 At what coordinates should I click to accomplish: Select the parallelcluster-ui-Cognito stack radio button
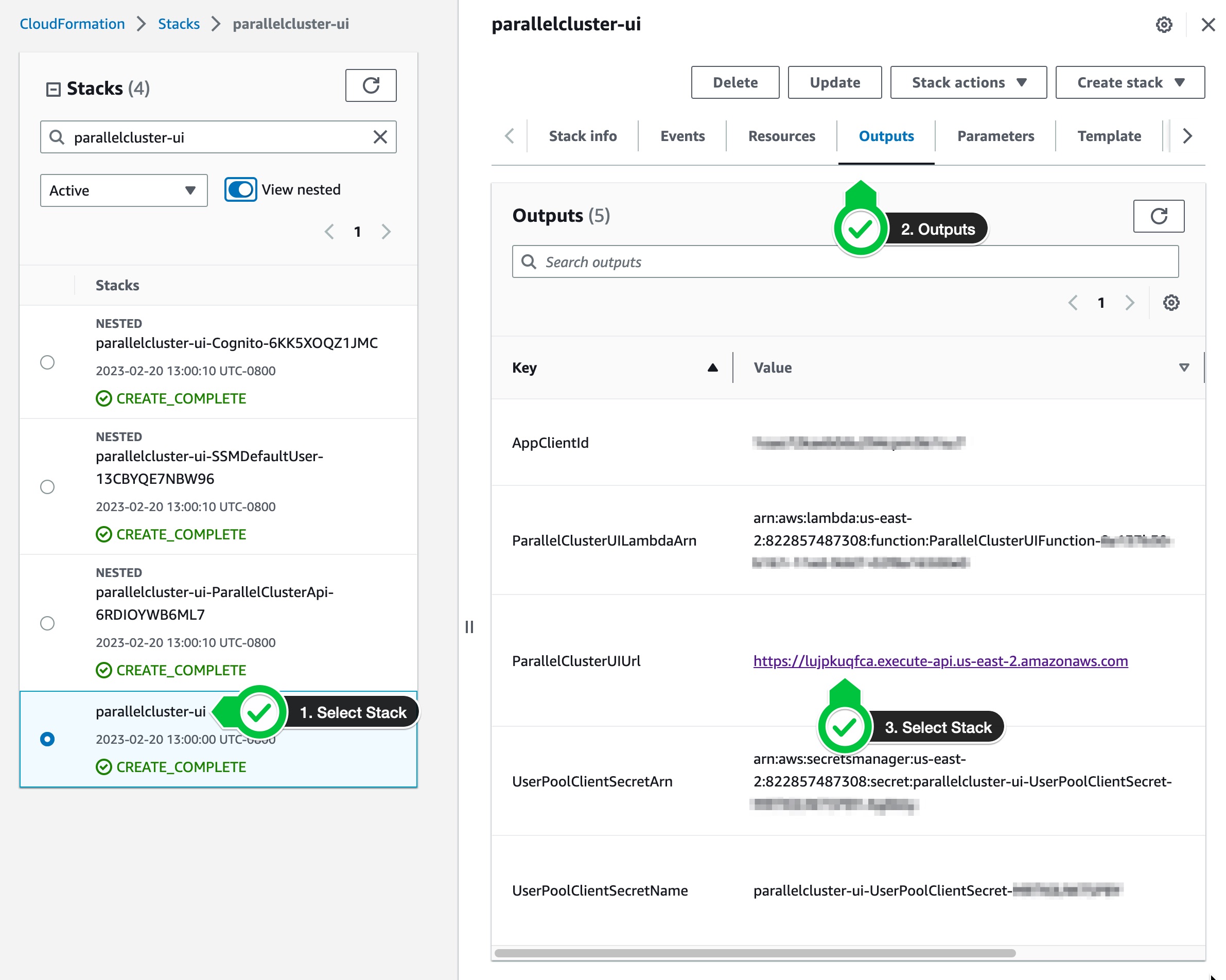click(48, 362)
